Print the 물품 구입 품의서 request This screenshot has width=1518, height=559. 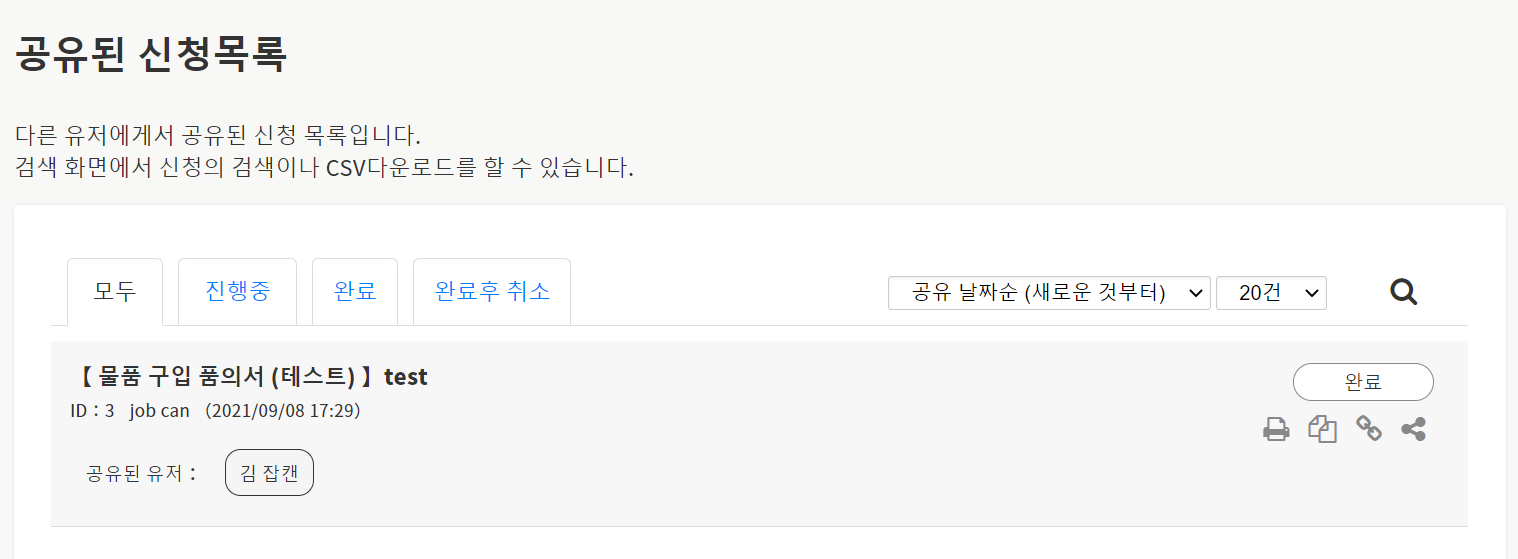coord(1276,430)
